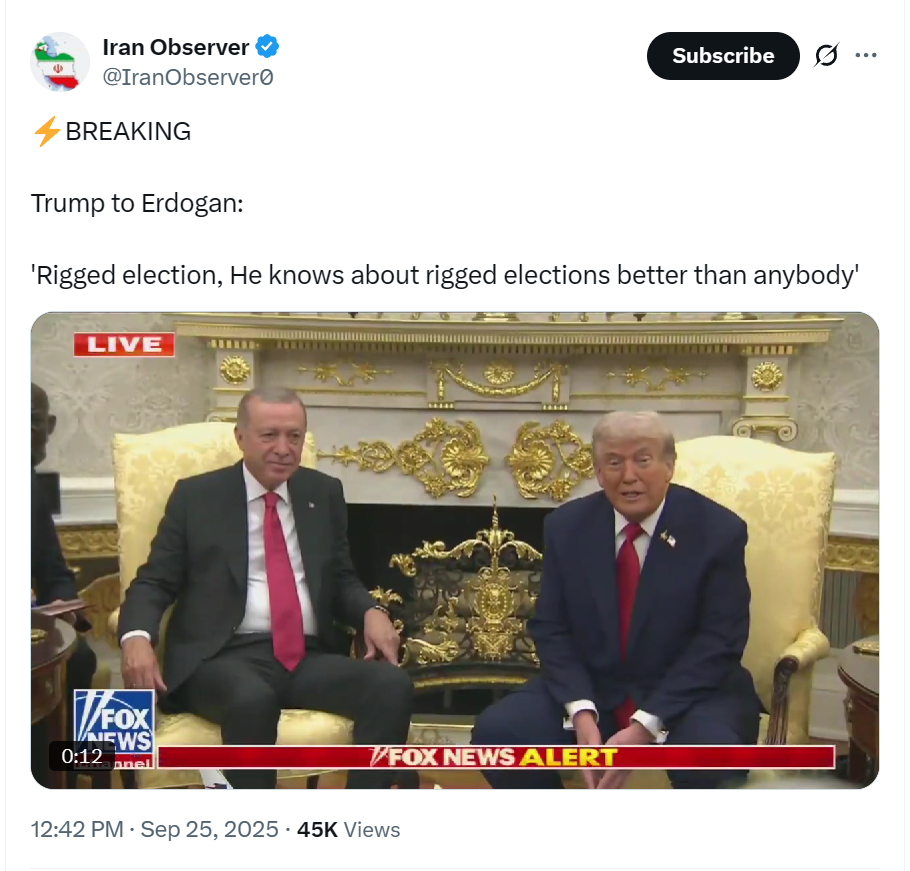Click the Sep 25, 2025 date
Viewport: 910px width, 871px height.
point(210,830)
